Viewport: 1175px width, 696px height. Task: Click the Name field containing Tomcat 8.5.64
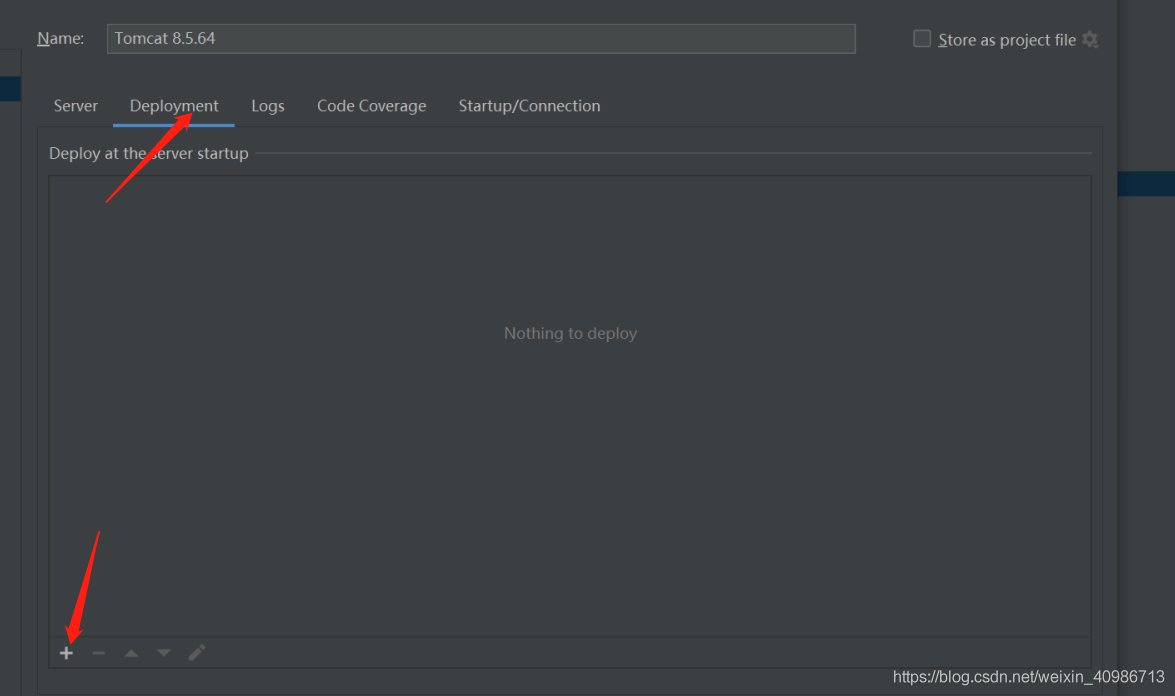480,39
